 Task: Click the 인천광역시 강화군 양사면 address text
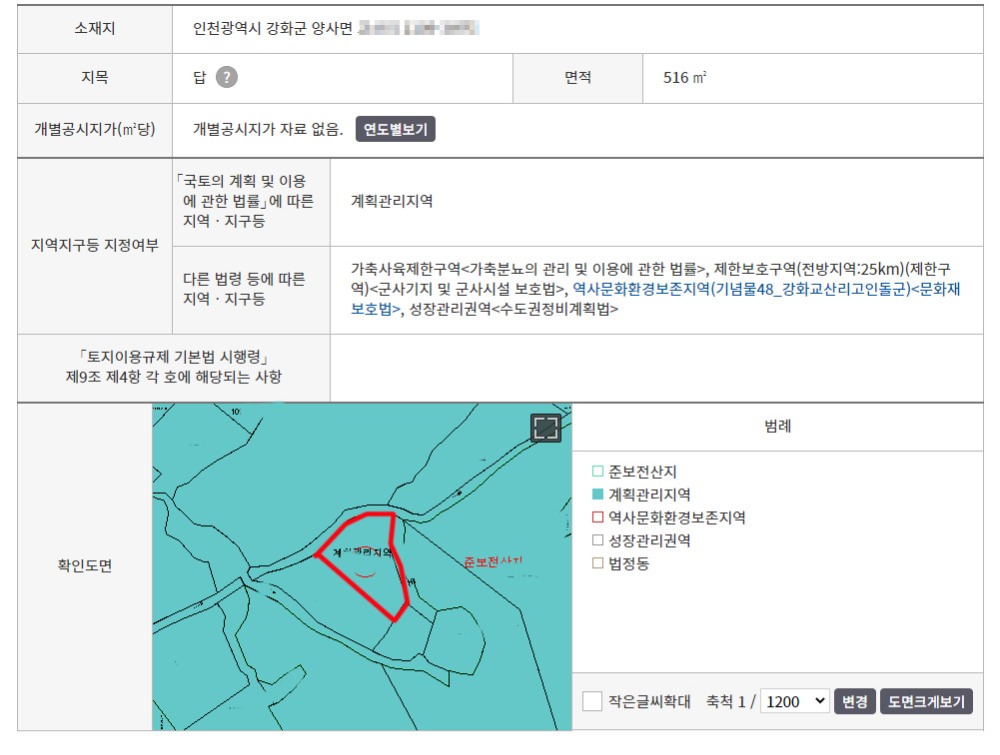pyautogui.click(x=273, y=28)
